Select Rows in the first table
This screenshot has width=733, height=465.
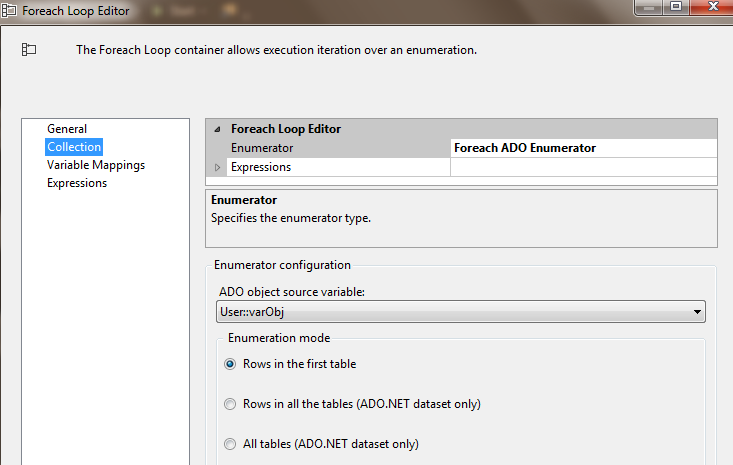click(x=232, y=364)
